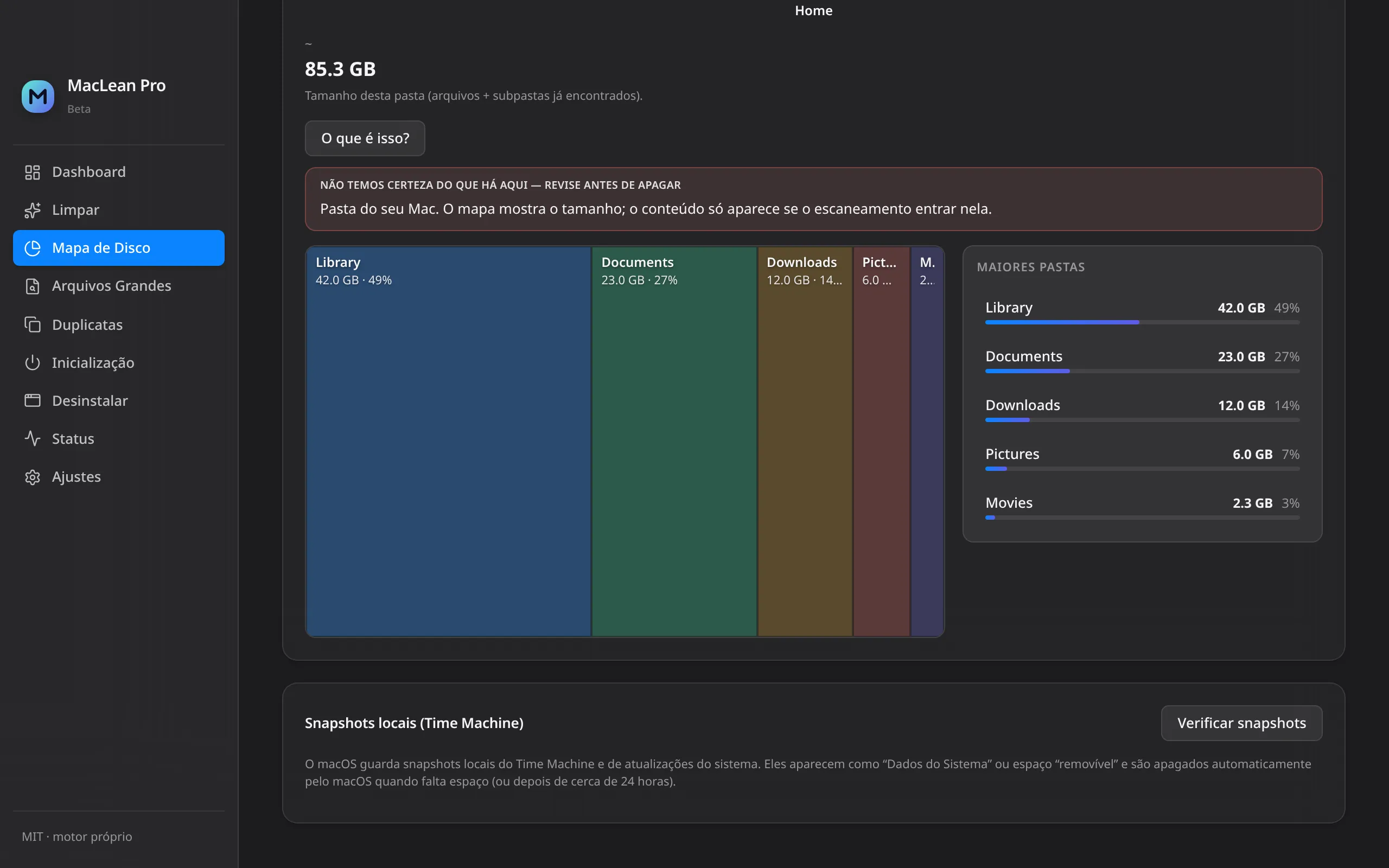Image resolution: width=1389 pixels, height=868 pixels.
Task: Click the Arquivos Grandes file-search icon
Action: [x=33, y=286]
